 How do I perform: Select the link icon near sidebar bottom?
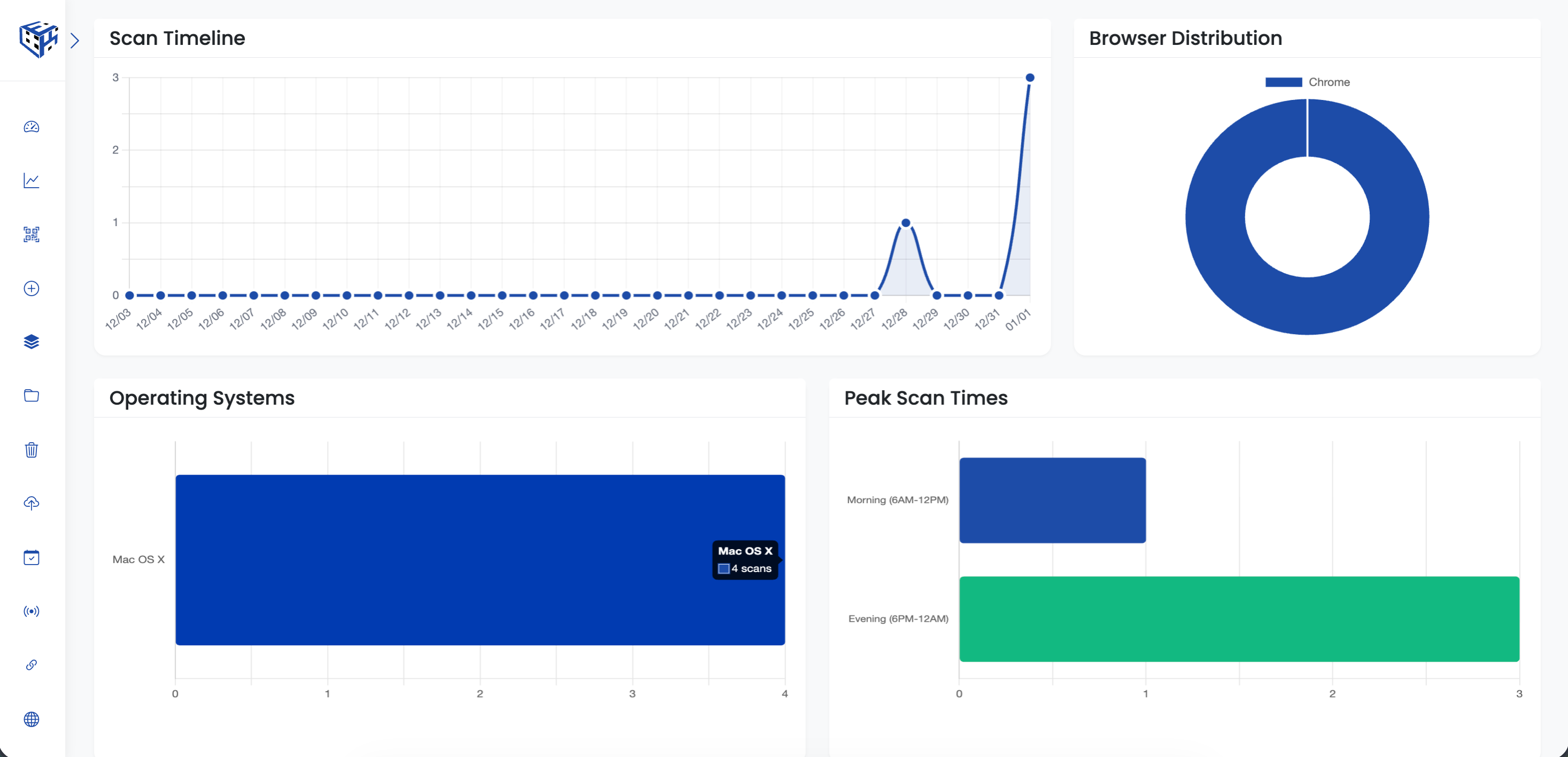(31, 665)
